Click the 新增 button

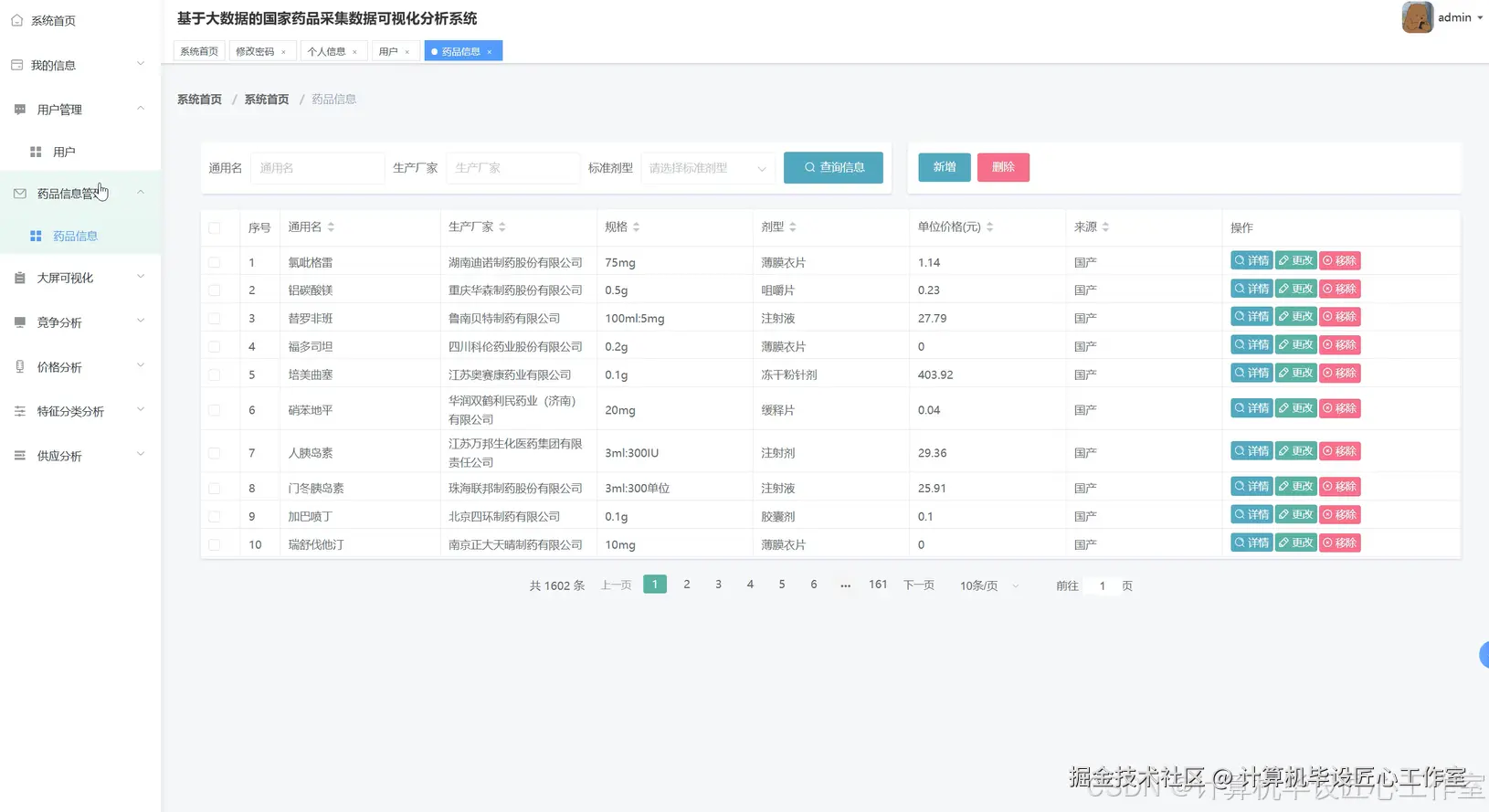pyautogui.click(x=945, y=167)
